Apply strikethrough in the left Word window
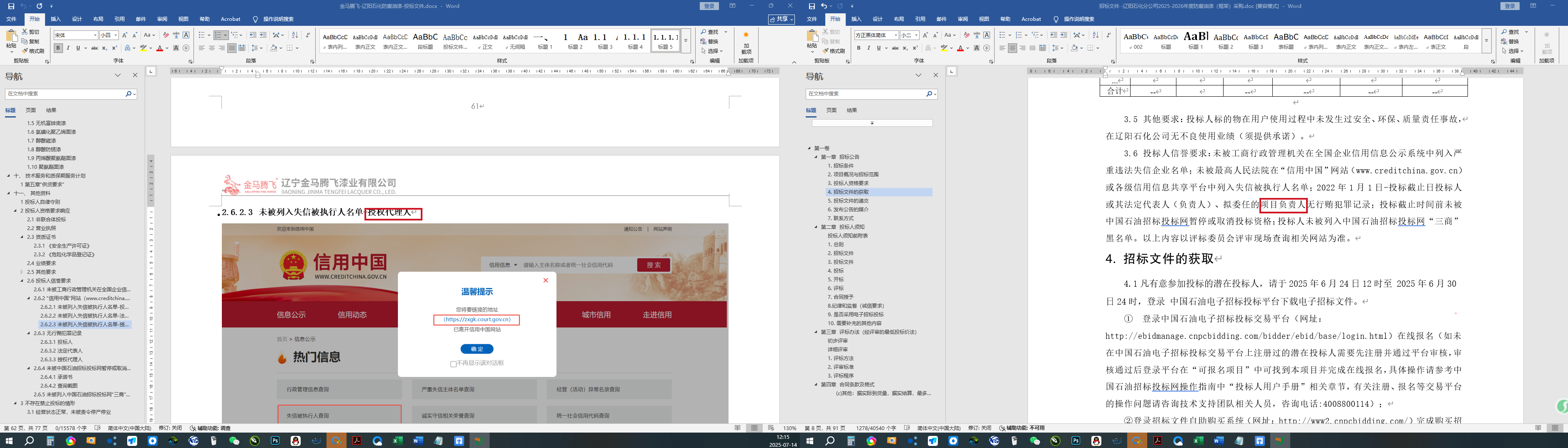Image resolution: width=1568 pixels, height=448 pixels. [x=94, y=48]
